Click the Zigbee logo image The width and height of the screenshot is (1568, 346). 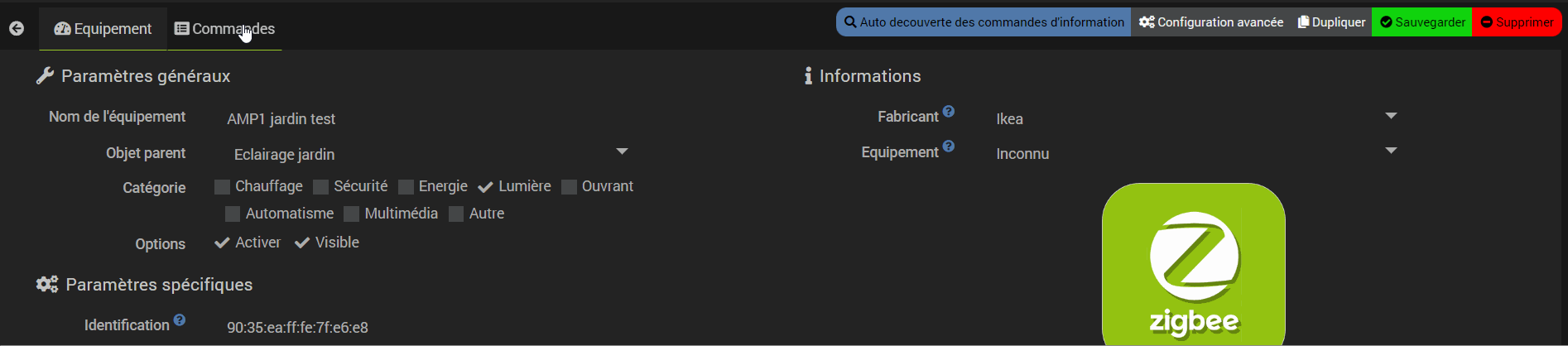pyautogui.click(x=1193, y=265)
